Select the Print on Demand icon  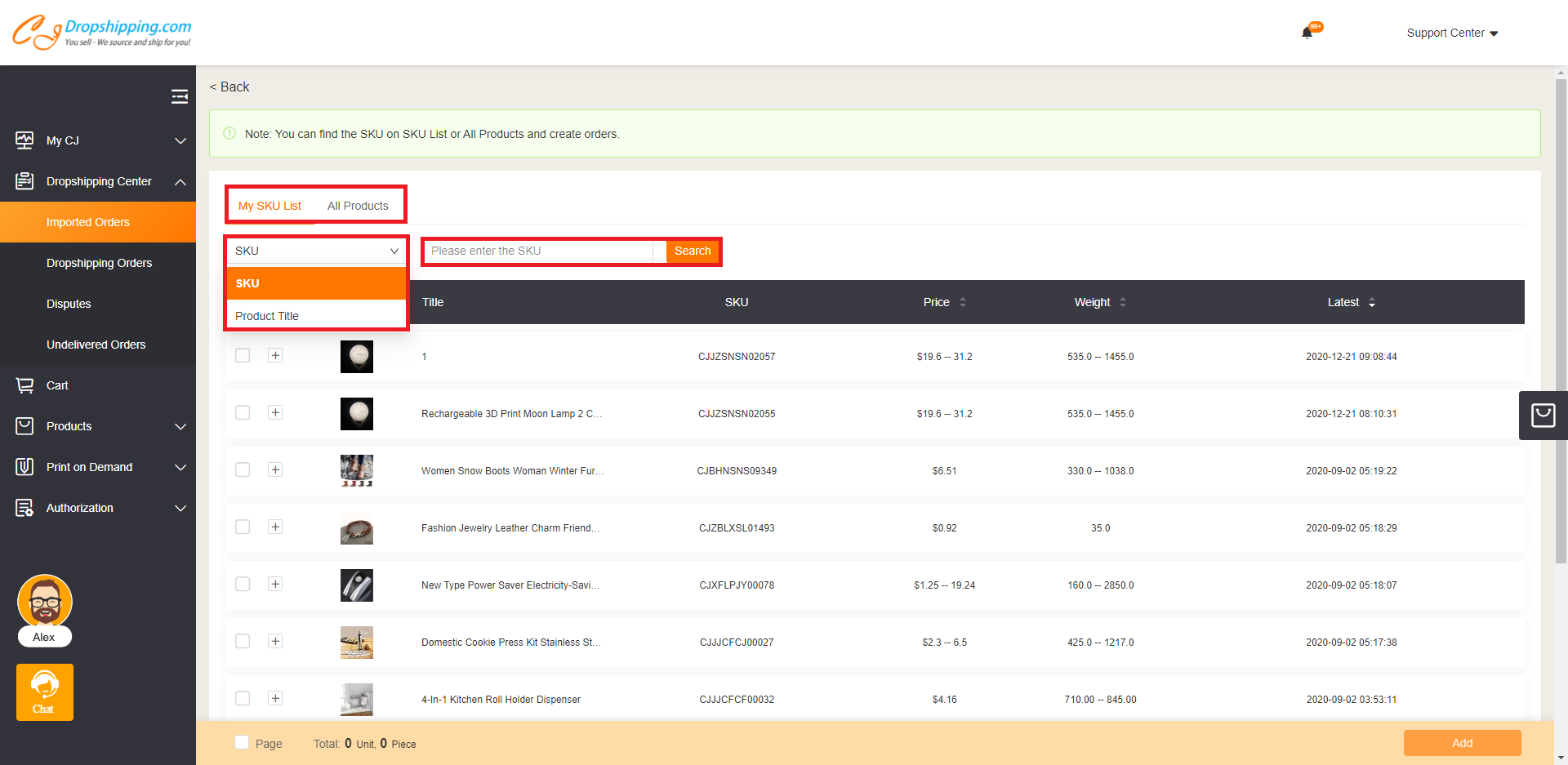tap(24, 466)
